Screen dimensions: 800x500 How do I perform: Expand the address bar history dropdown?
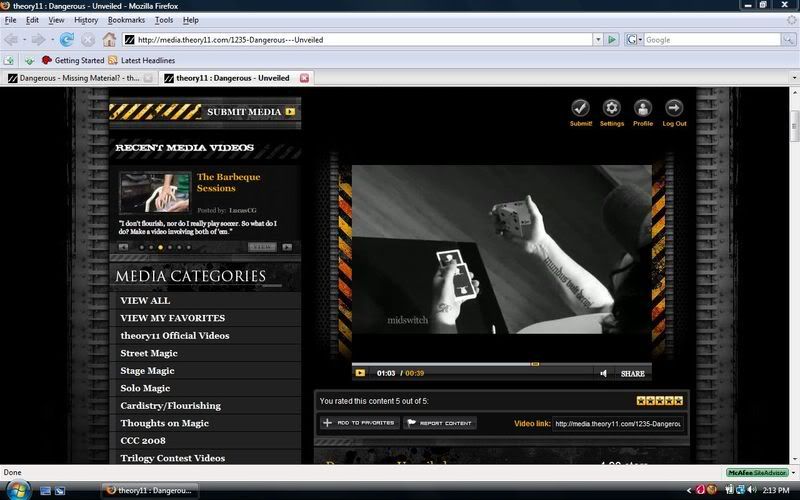tap(598, 39)
